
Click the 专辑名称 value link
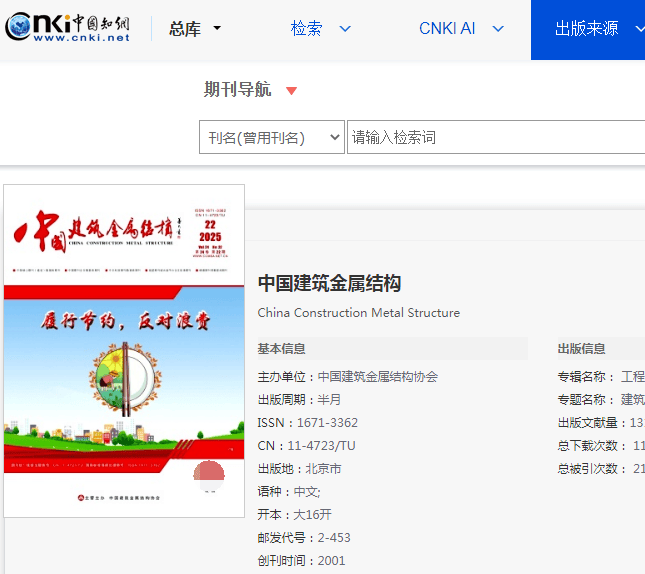(x=632, y=377)
